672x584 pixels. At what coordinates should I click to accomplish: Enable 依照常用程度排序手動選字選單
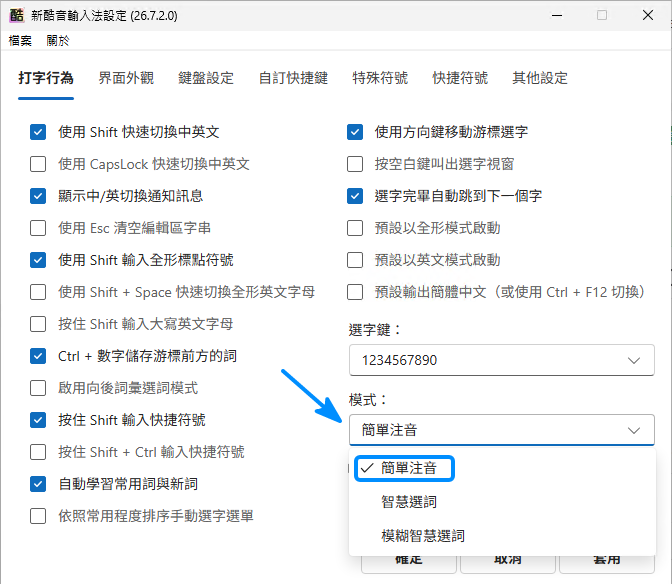[38, 516]
